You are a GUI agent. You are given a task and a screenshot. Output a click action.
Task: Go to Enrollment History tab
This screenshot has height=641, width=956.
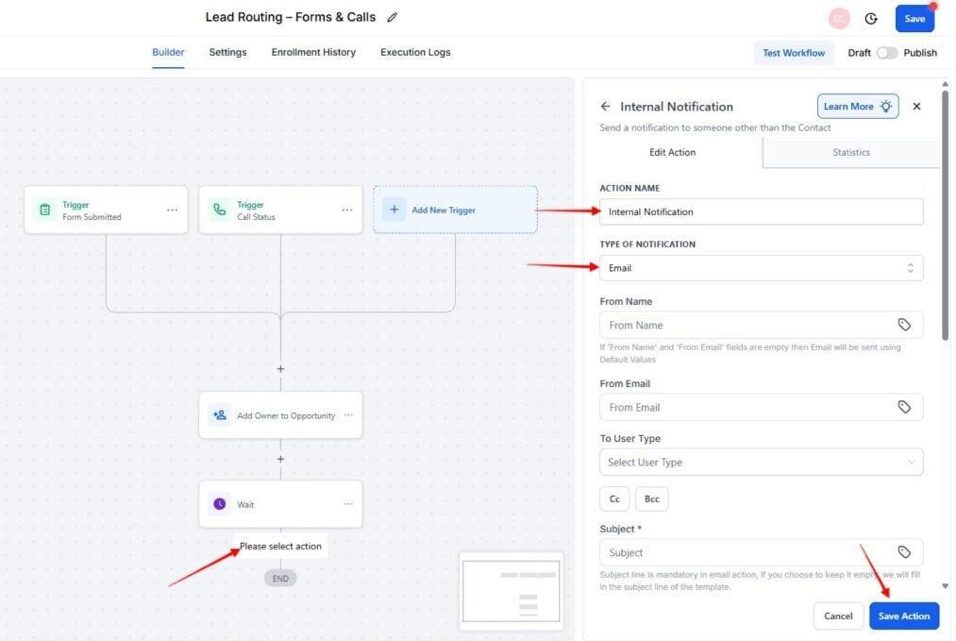(x=313, y=53)
